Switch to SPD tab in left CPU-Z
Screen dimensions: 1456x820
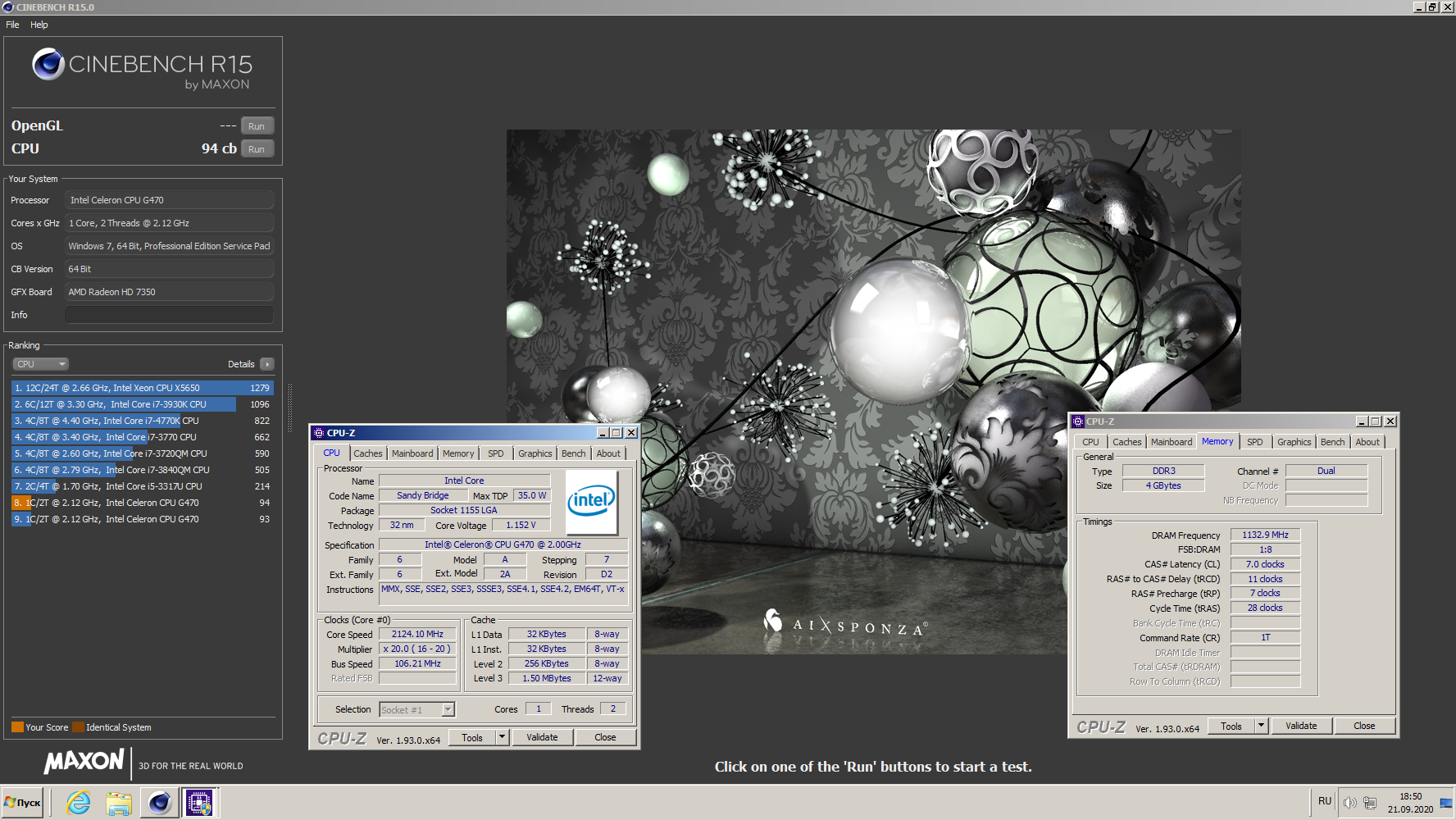tap(496, 453)
